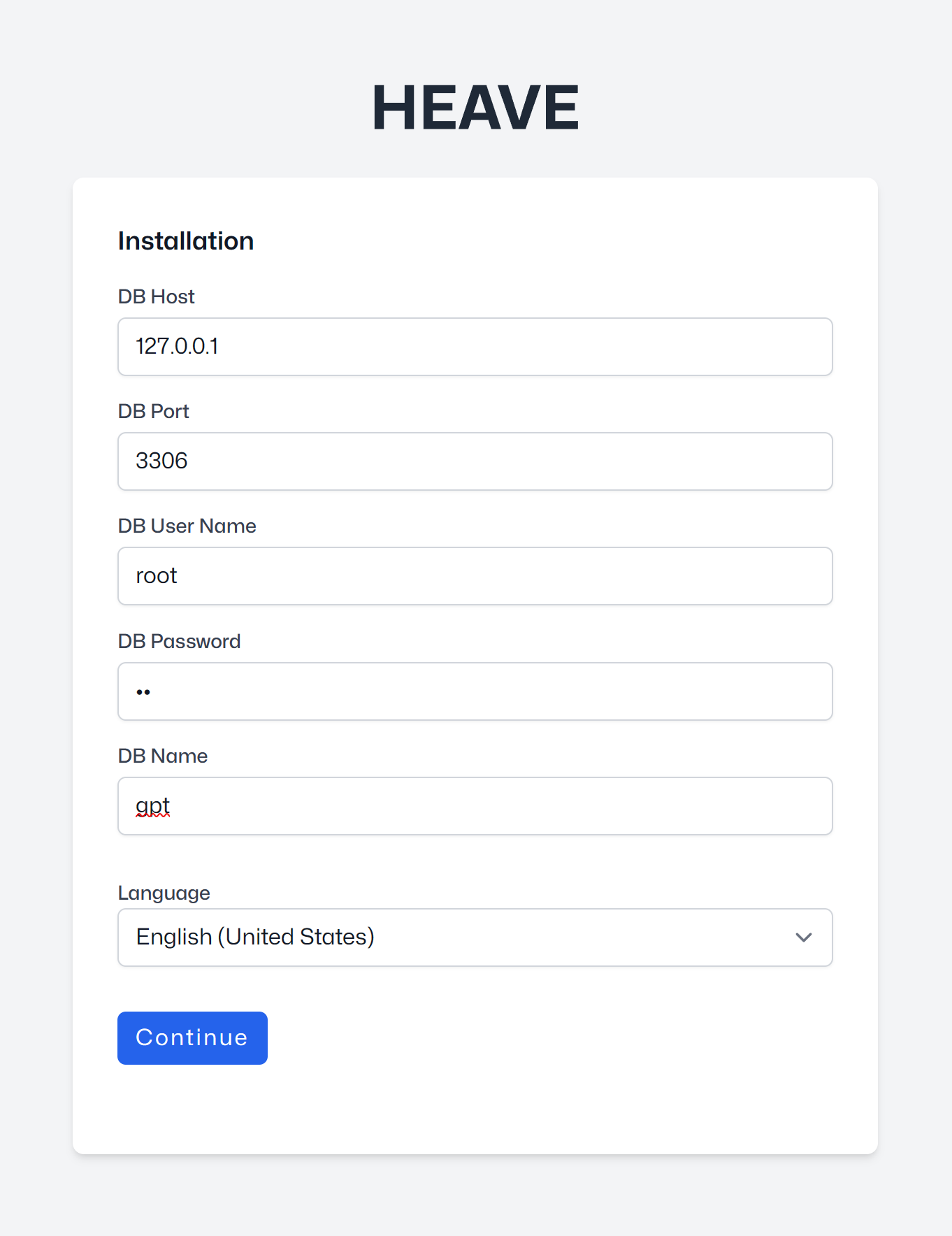Viewport: 952px width, 1236px height.
Task: Click the 127.0.0.1 value in DB Host
Action: coord(177,346)
